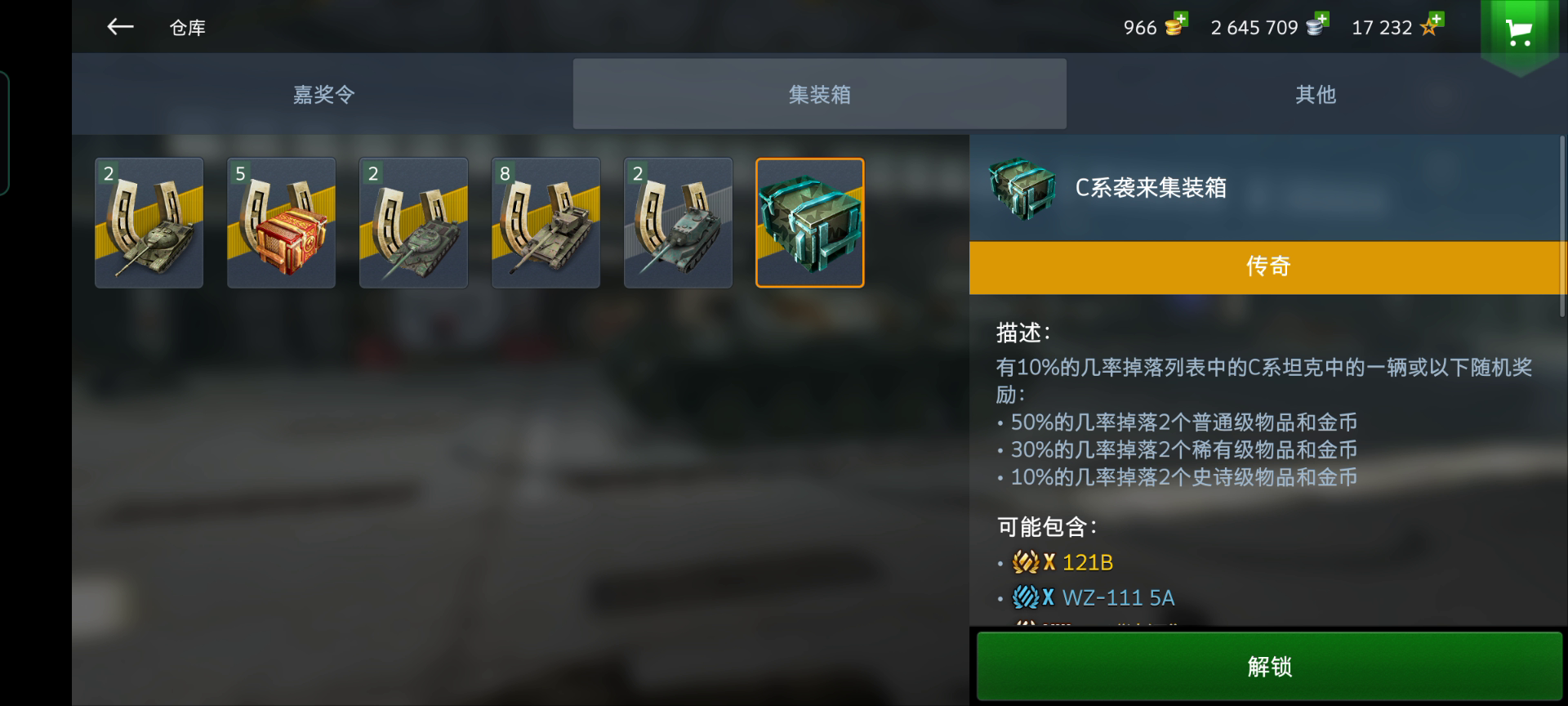Open the shop cart icon
Screen dimensions: 1568x706
(1518, 33)
